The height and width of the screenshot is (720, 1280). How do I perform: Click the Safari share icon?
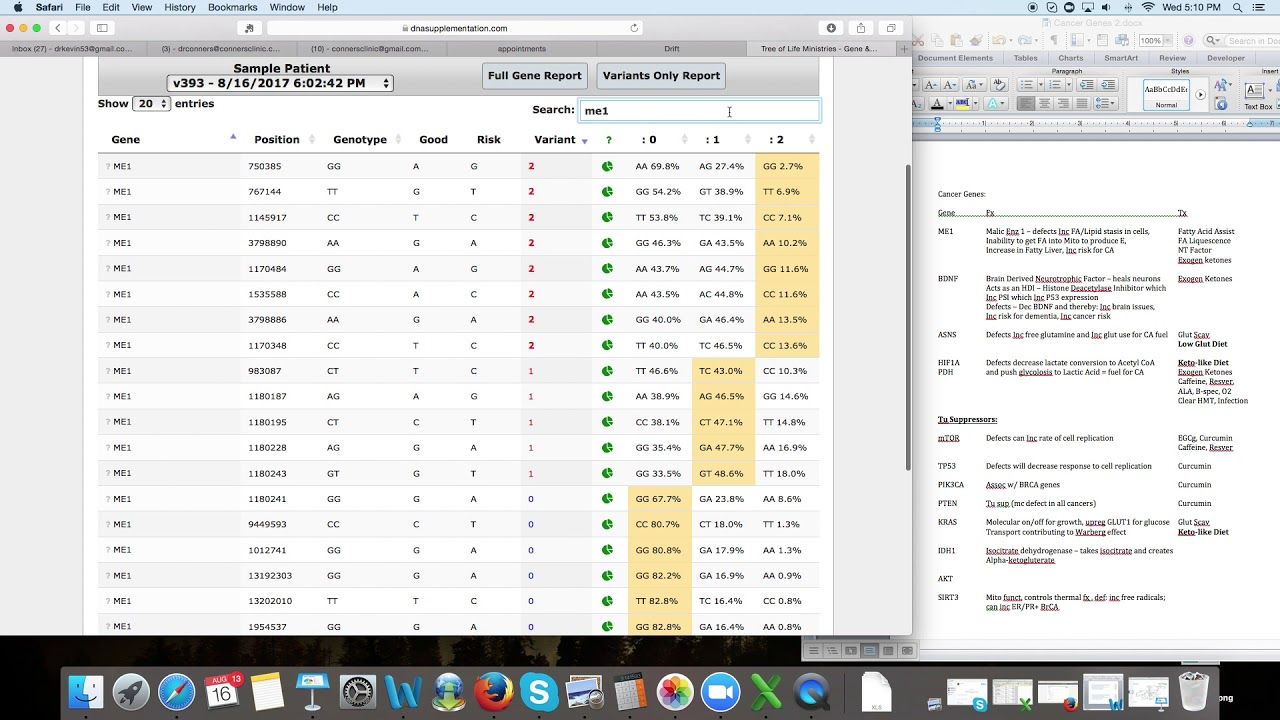tap(860, 28)
